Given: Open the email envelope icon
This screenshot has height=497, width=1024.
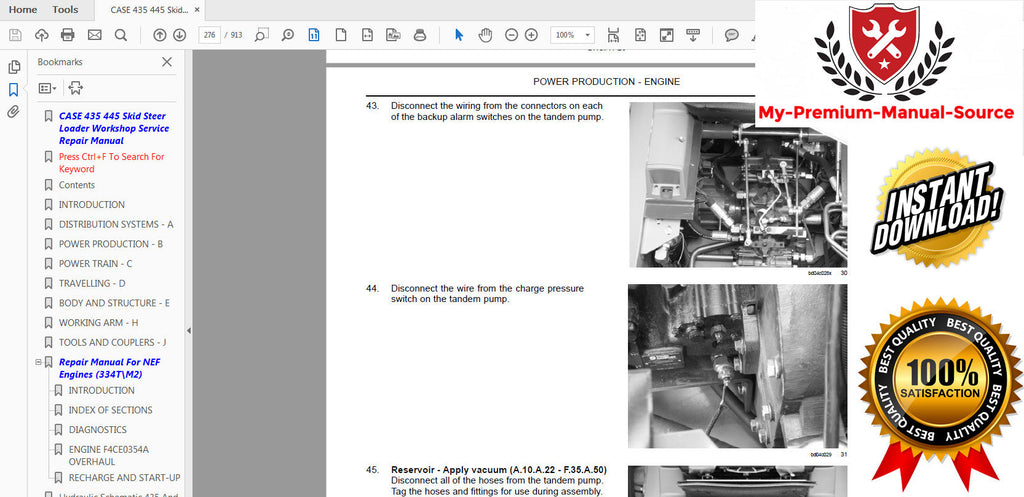Looking at the screenshot, I should (x=95, y=35).
